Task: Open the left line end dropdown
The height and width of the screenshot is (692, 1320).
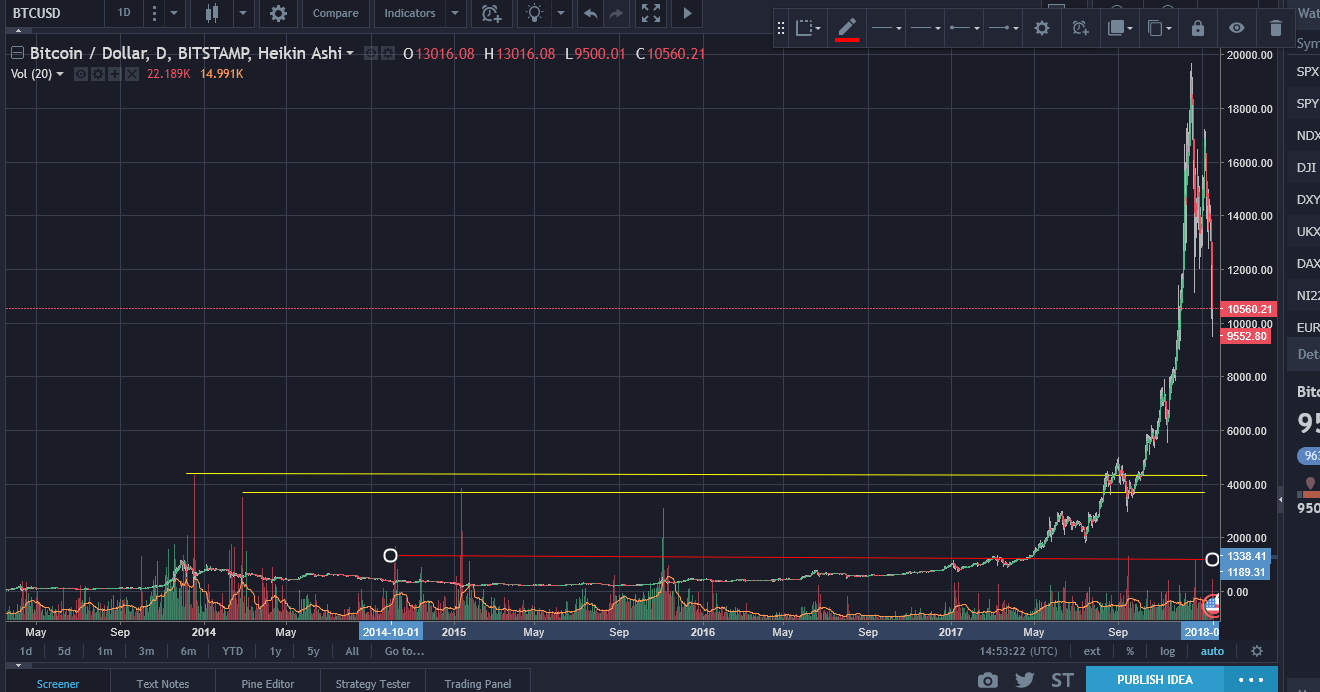Action: point(964,28)
